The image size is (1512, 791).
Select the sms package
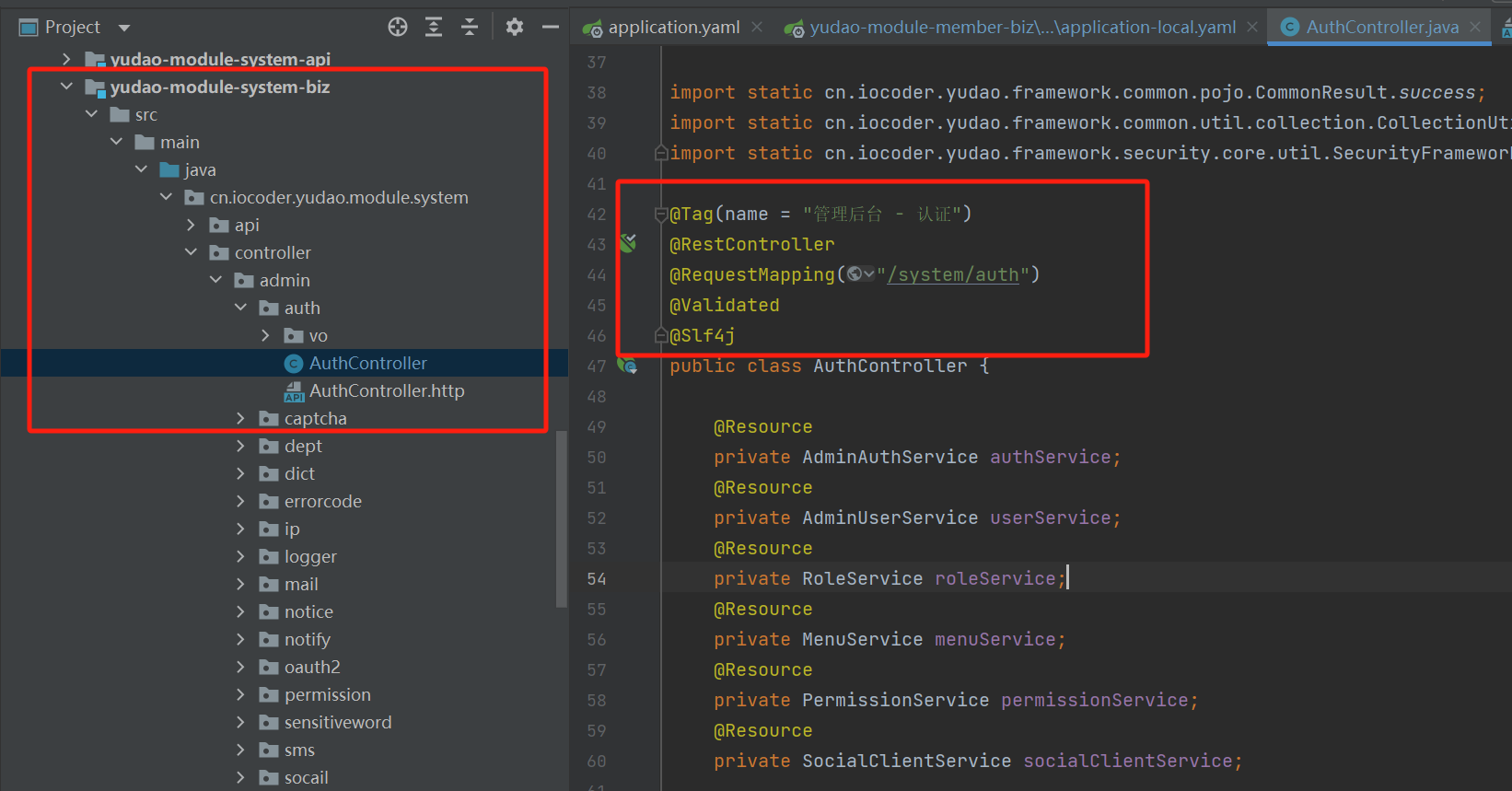pyautogui.click(x=299, y=750)
